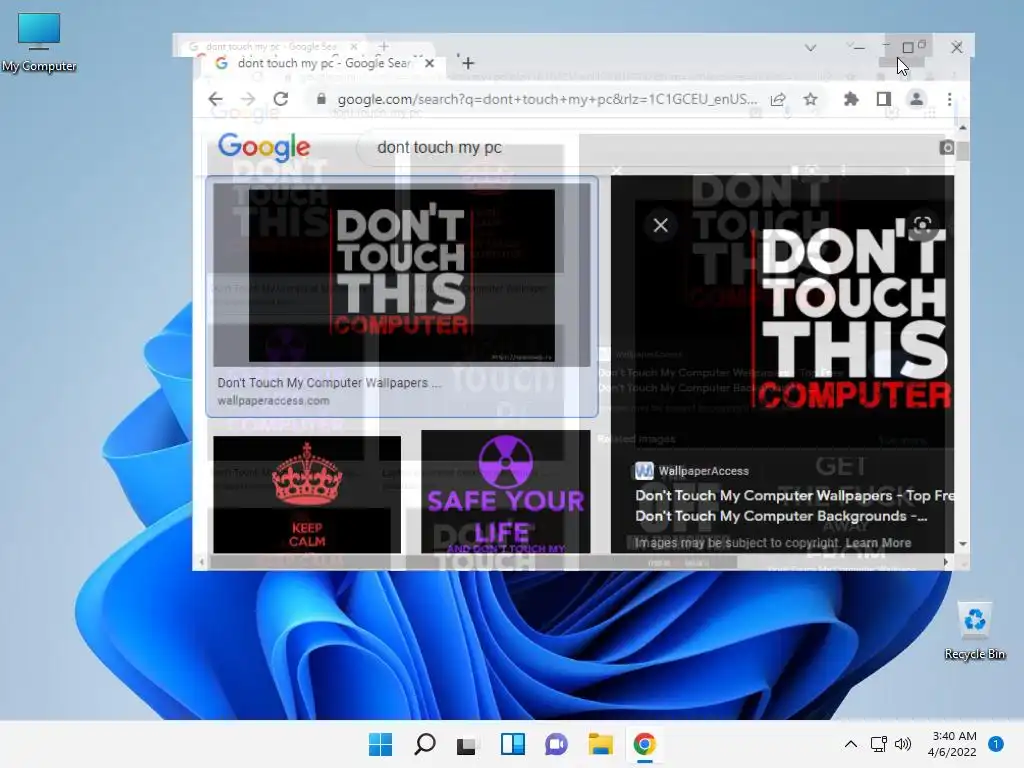Go back to the previous page in Chrome
1024x768 pixels.
click(215, 99)
